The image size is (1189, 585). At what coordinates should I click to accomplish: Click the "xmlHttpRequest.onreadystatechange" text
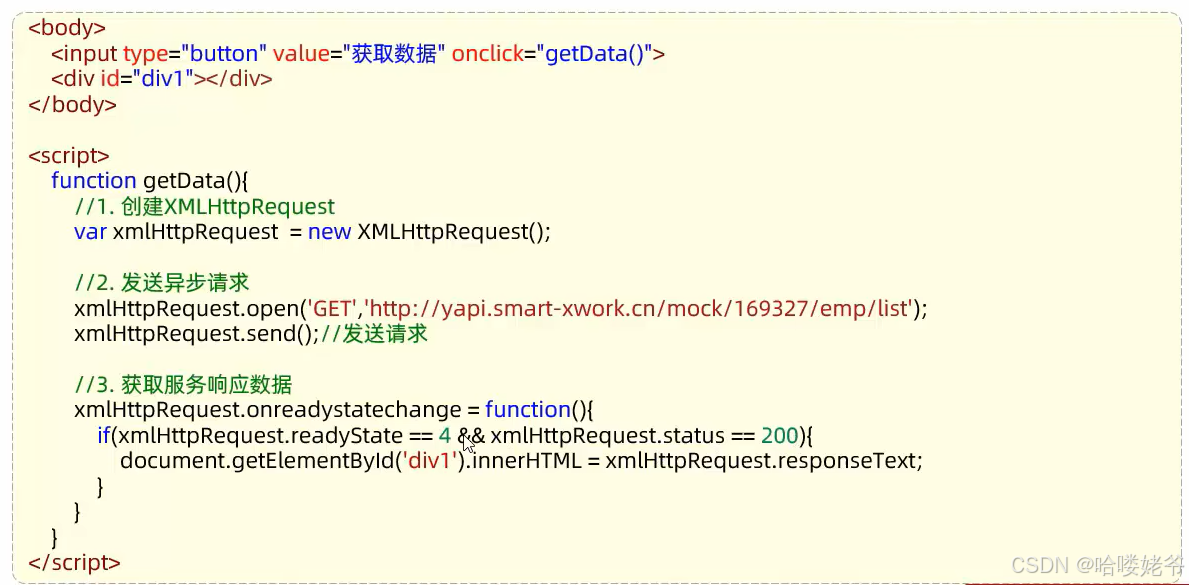pyautogui.click(x=267, y=410)
